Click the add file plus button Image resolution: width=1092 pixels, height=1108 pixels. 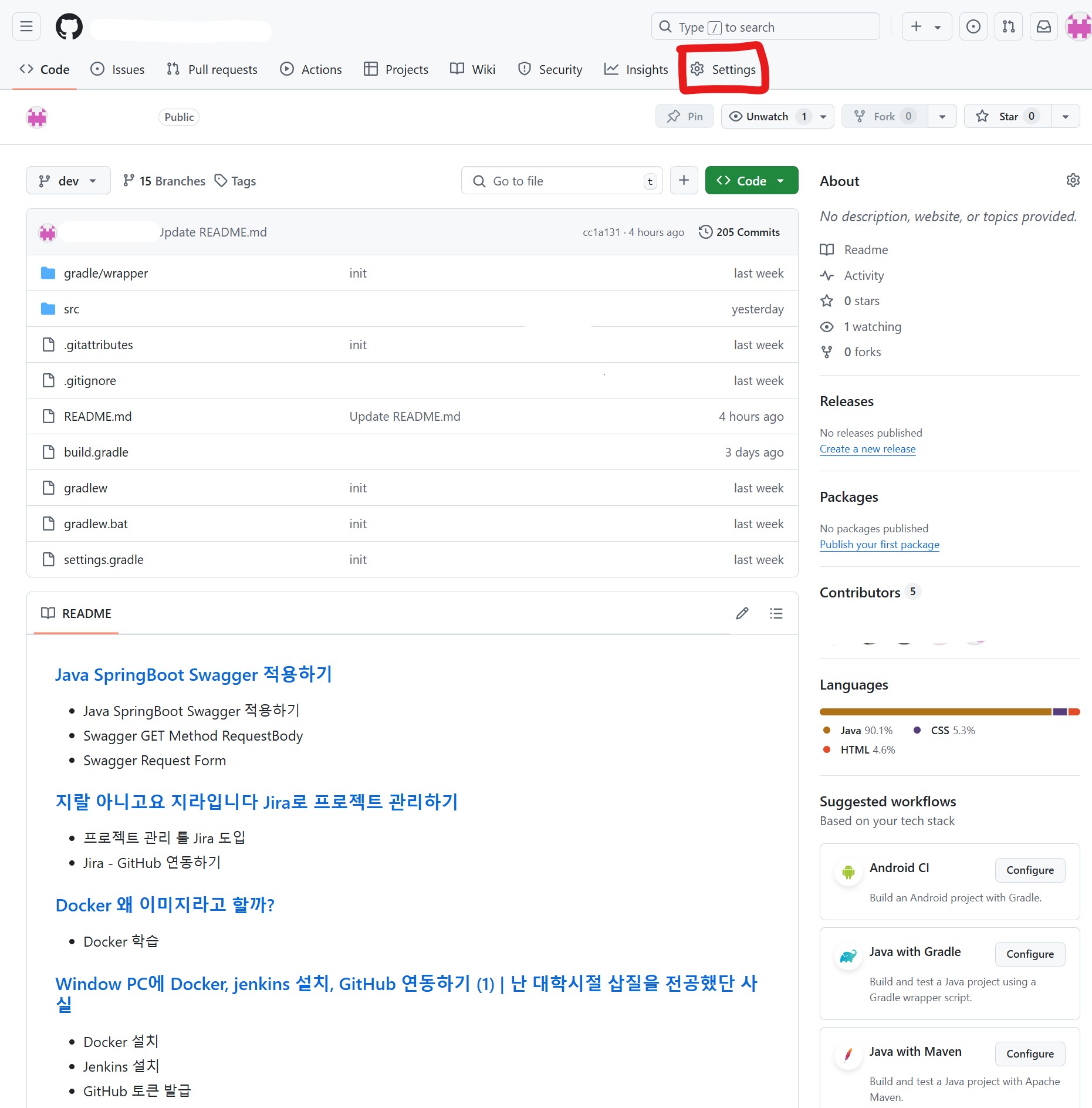[x=684, y=180]
